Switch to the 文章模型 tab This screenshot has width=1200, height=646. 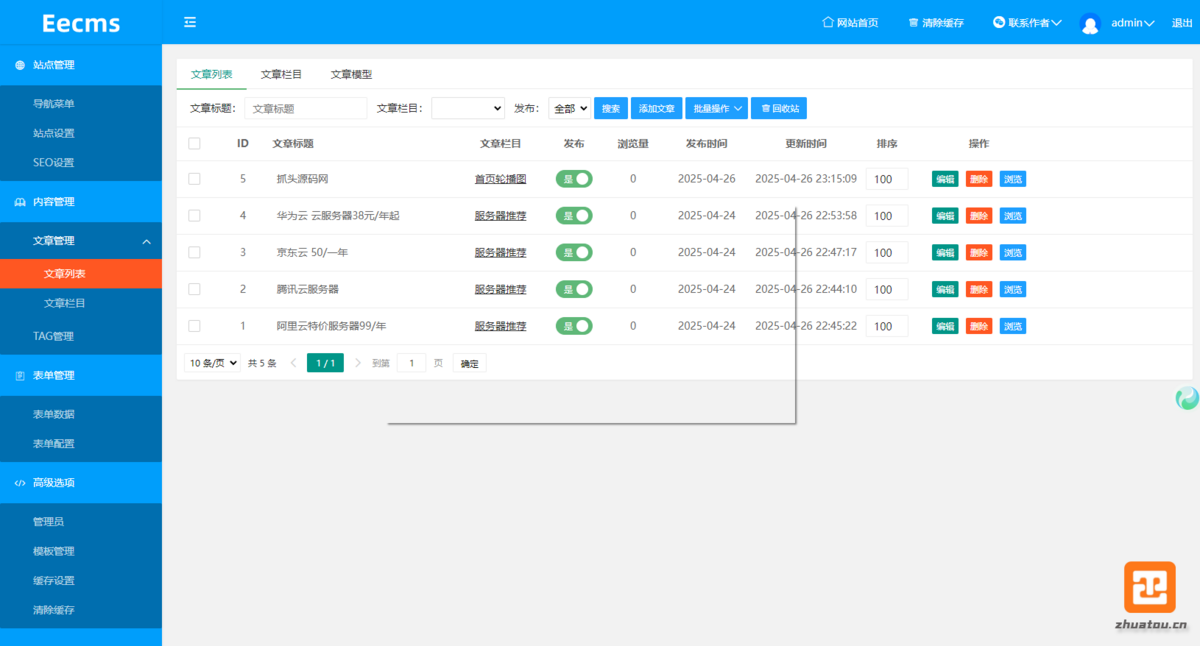pyautogui.click(x=351, y=75)
